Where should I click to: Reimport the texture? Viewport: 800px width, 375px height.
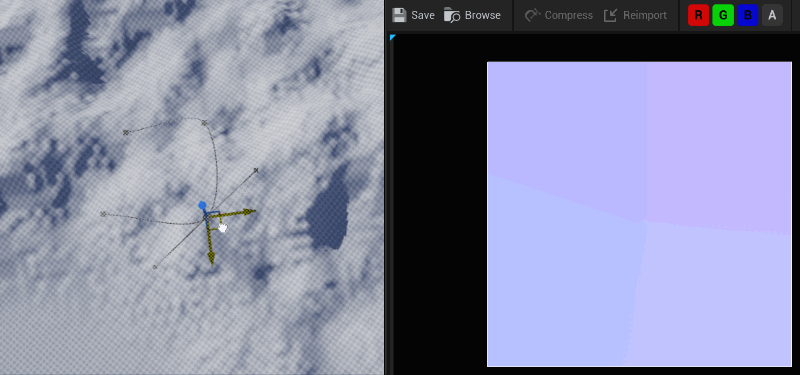[635, 15]
